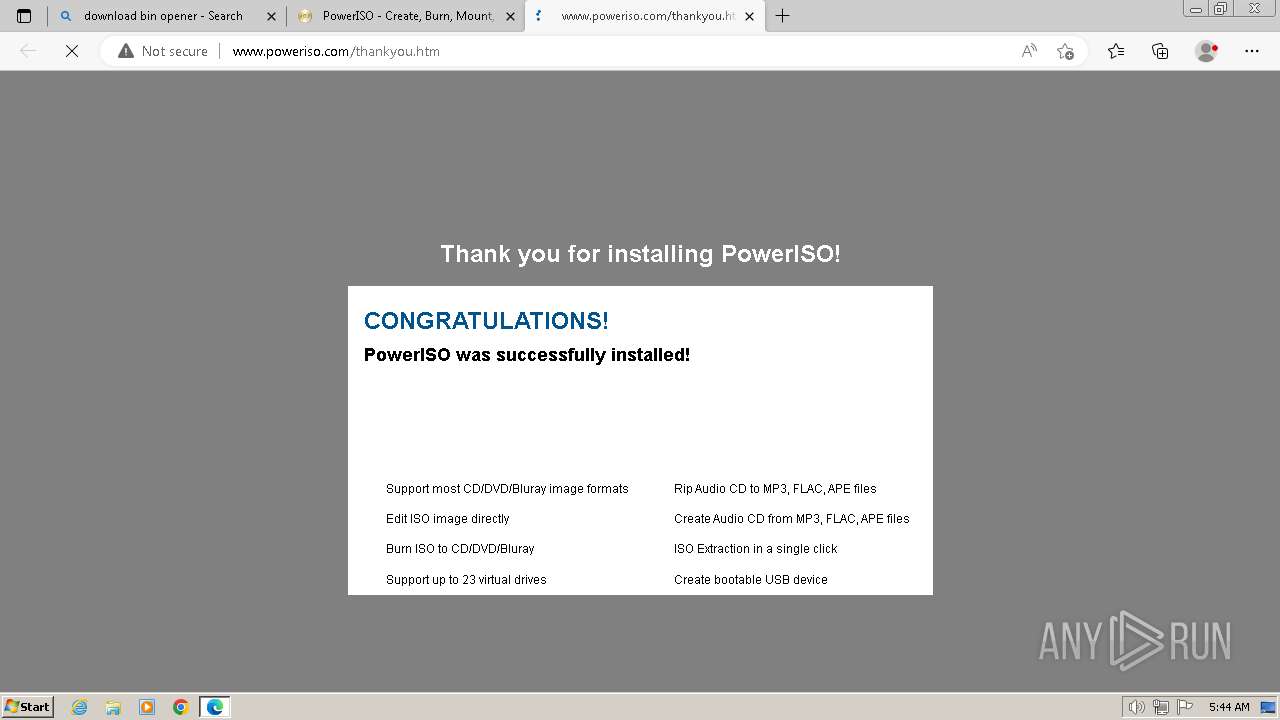
Task: Open the Action Center flag icon
Action: [1185, 707]
